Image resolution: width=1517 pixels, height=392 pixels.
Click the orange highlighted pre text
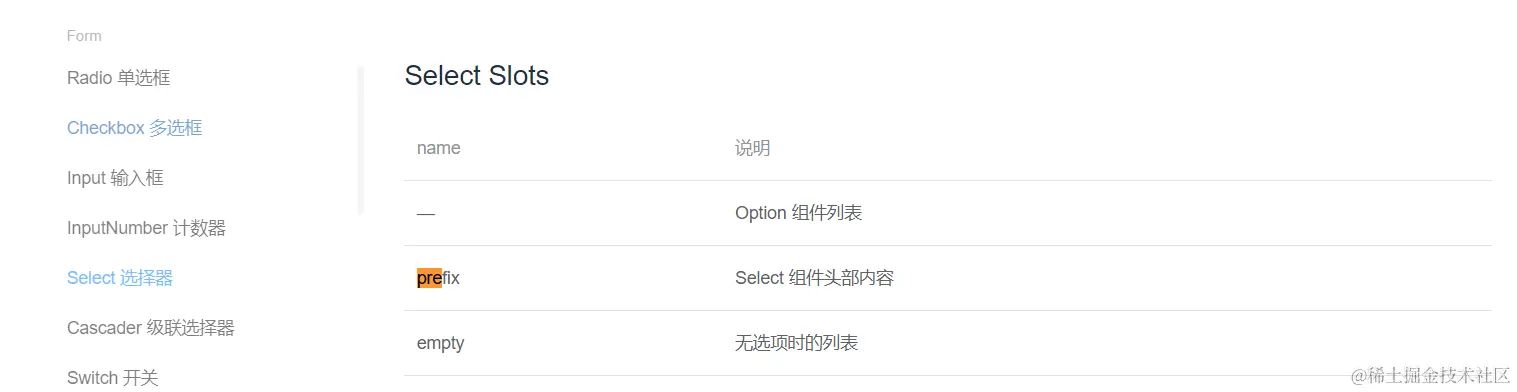tap(429, 278)
